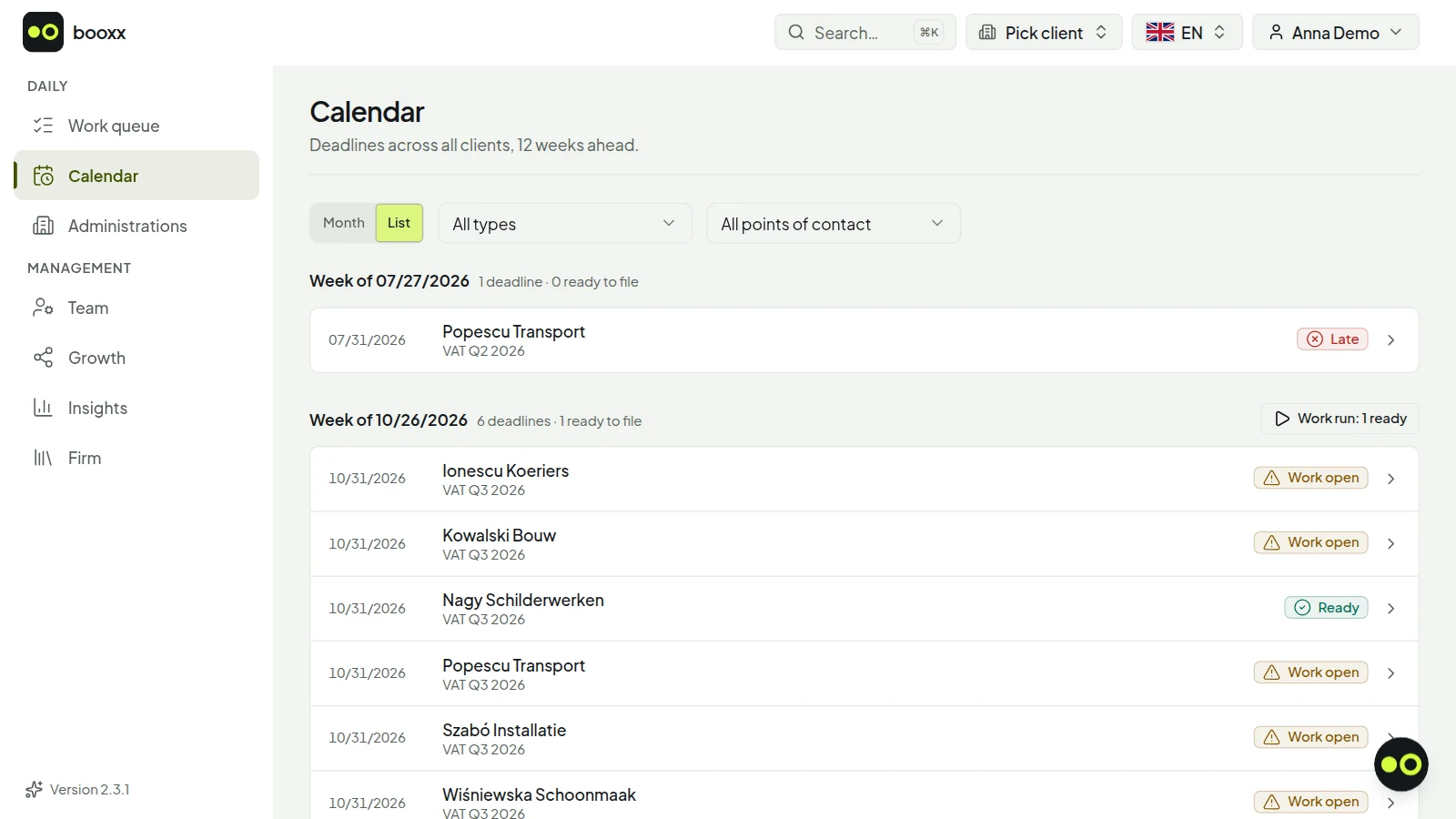Click the Week of 10/26/2026 heading
Image resolution: width=1456 pixels, height=819 pixels.
tap(389, 420)
